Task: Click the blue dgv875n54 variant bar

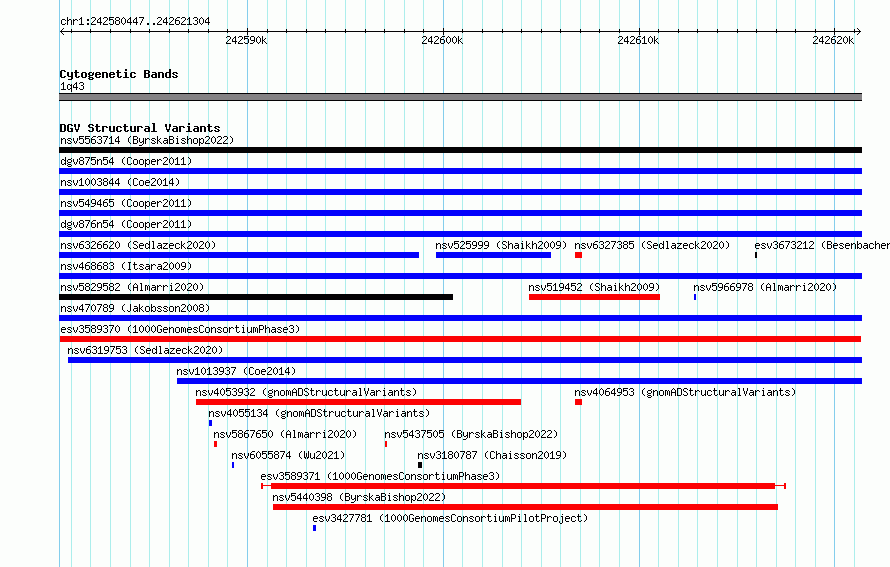Action: [460, 171]
